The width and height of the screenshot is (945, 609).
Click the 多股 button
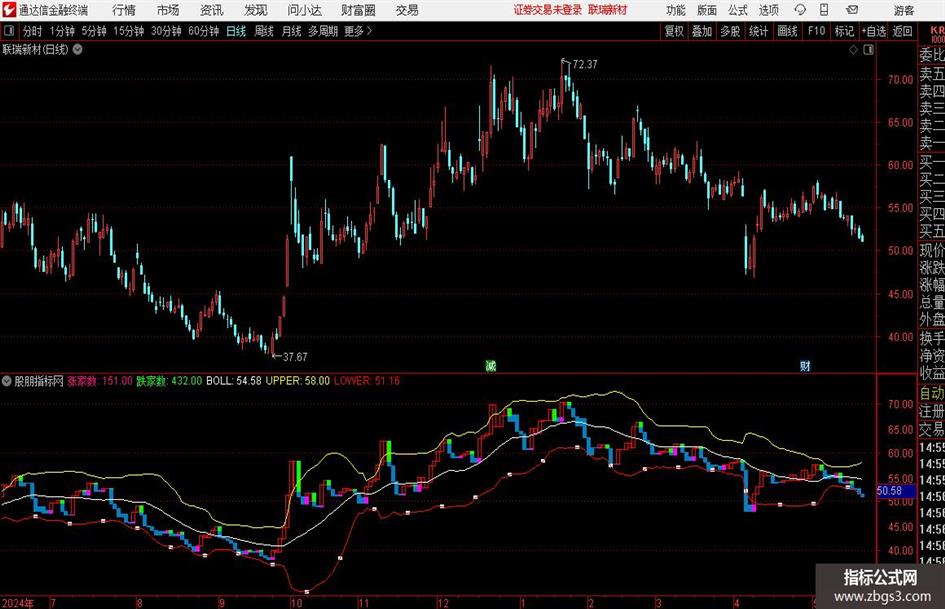coord(730,31)
